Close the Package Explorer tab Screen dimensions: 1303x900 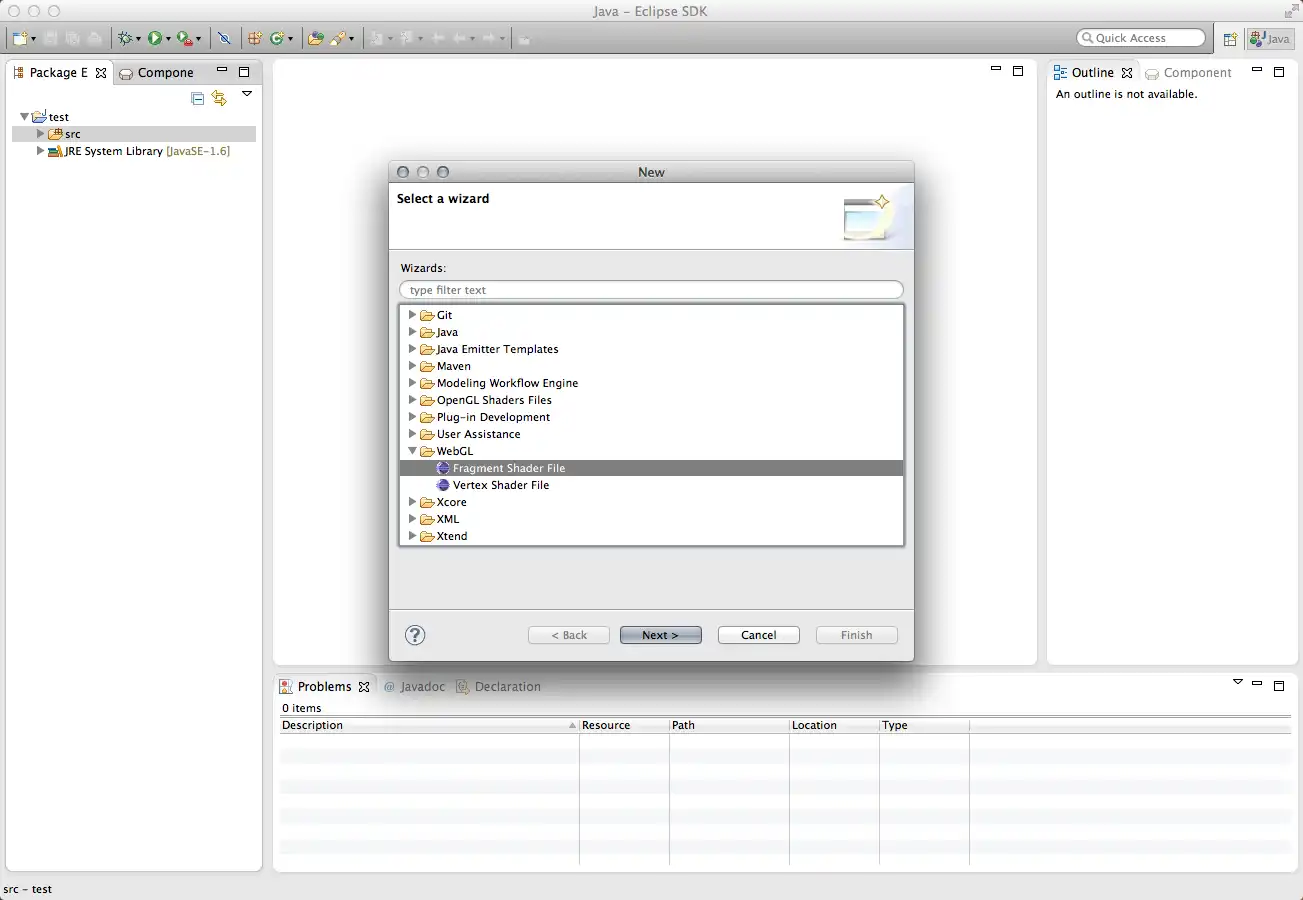pyautogui.click(x=101, y=73)
